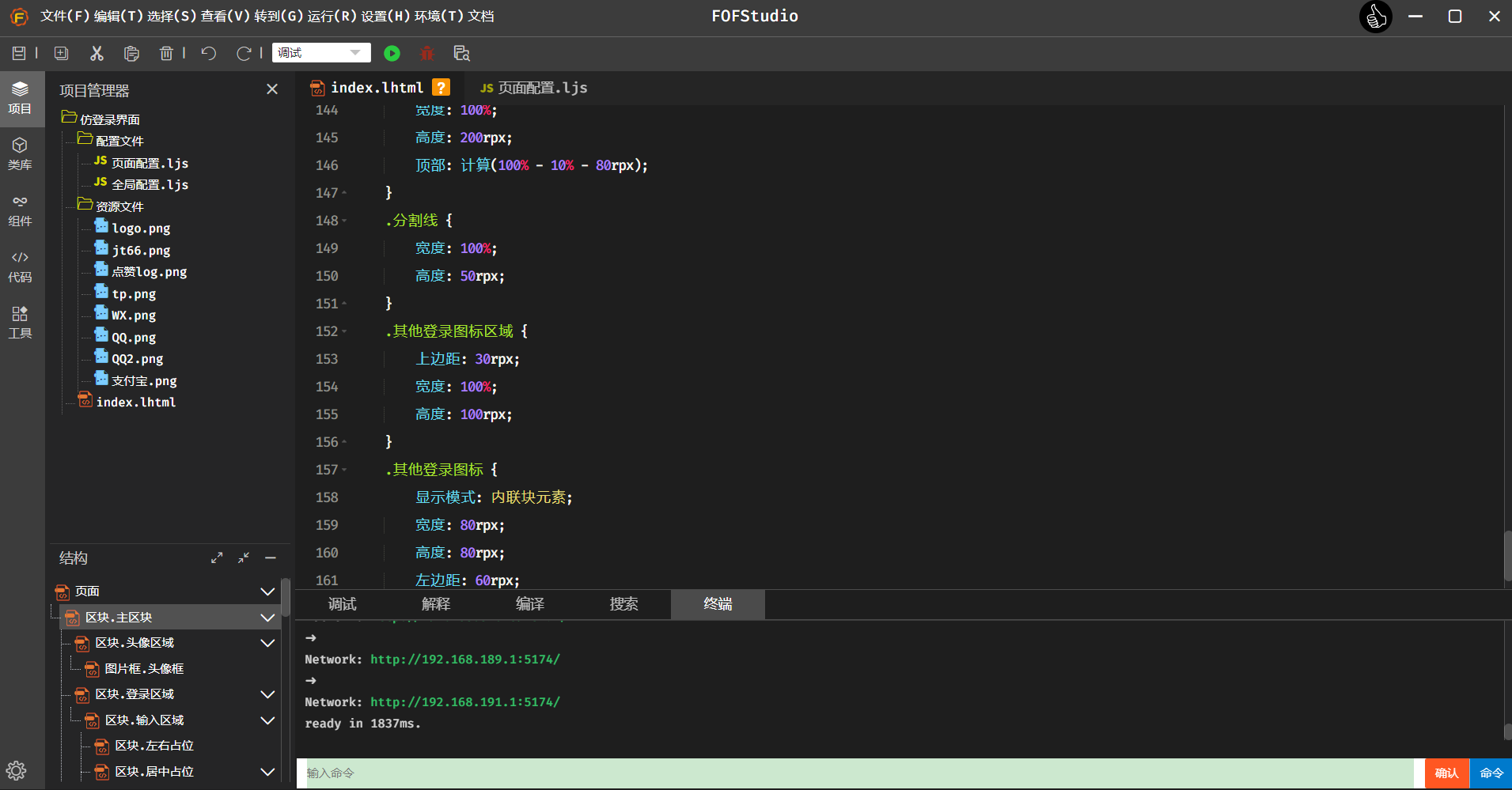Open the 环境(T) menu
The height and width of the screenshot is (790, 1512).
[x=440, y=16]
